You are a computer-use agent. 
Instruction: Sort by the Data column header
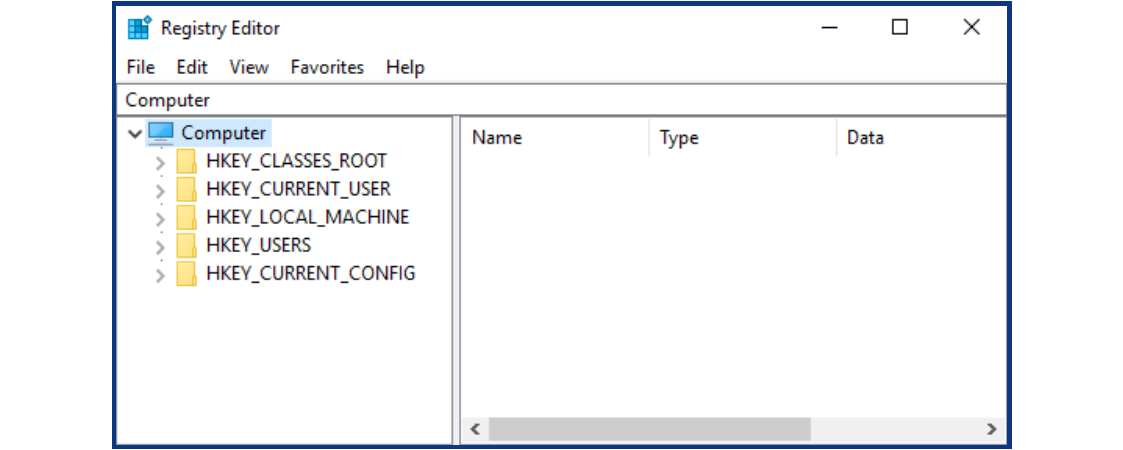(922, 138)
